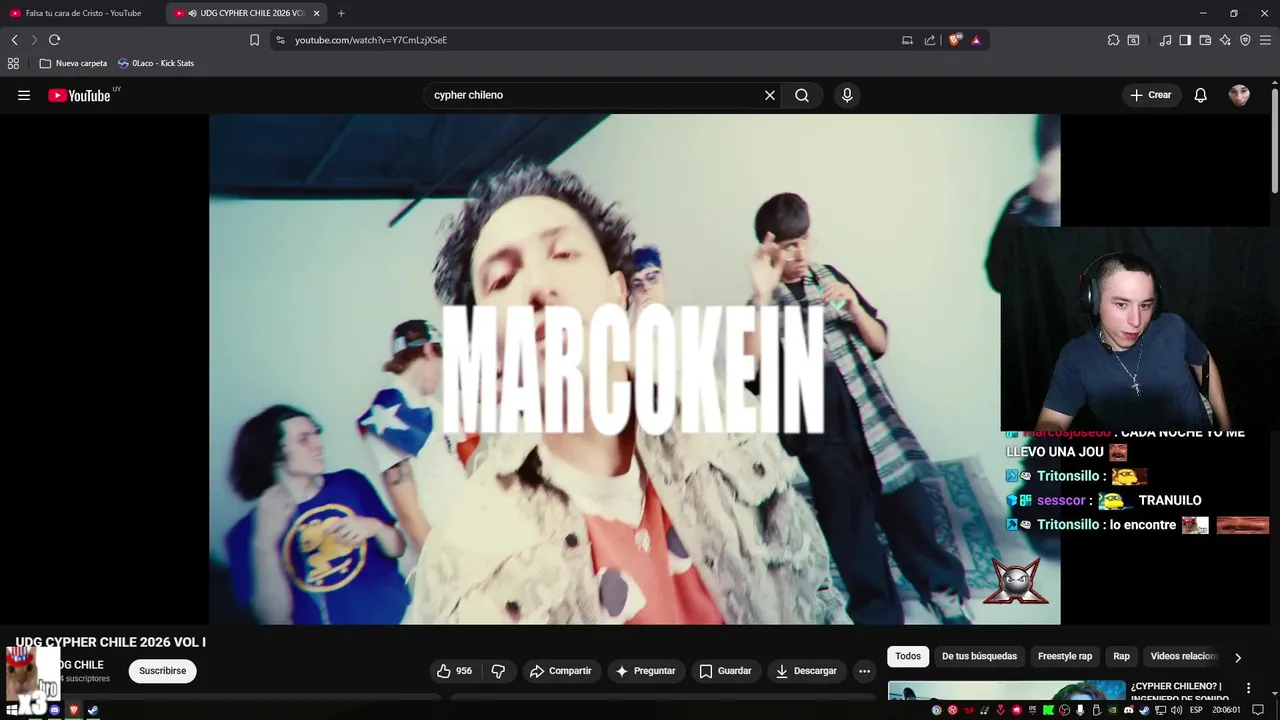Open 0Laco - Kick Stats bookmark
1280x720 pixels.
coord(156,63)
